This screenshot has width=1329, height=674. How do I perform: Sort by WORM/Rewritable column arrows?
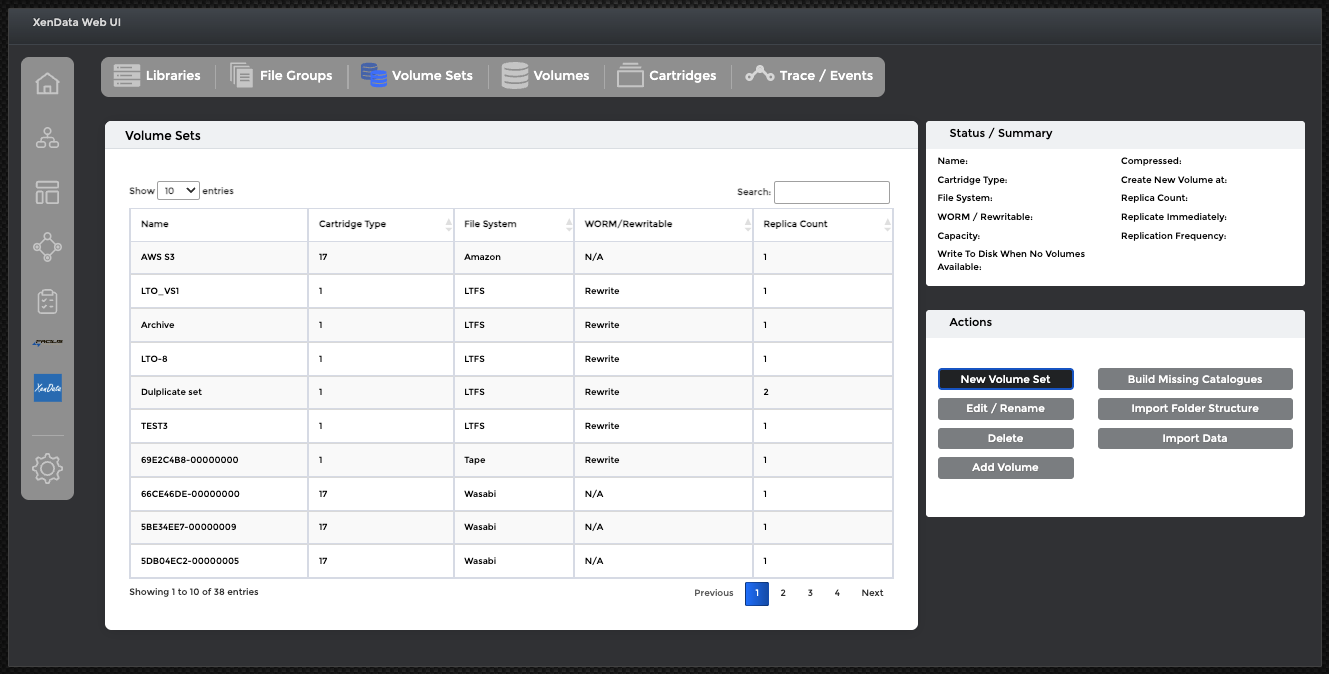click(747, 225)
